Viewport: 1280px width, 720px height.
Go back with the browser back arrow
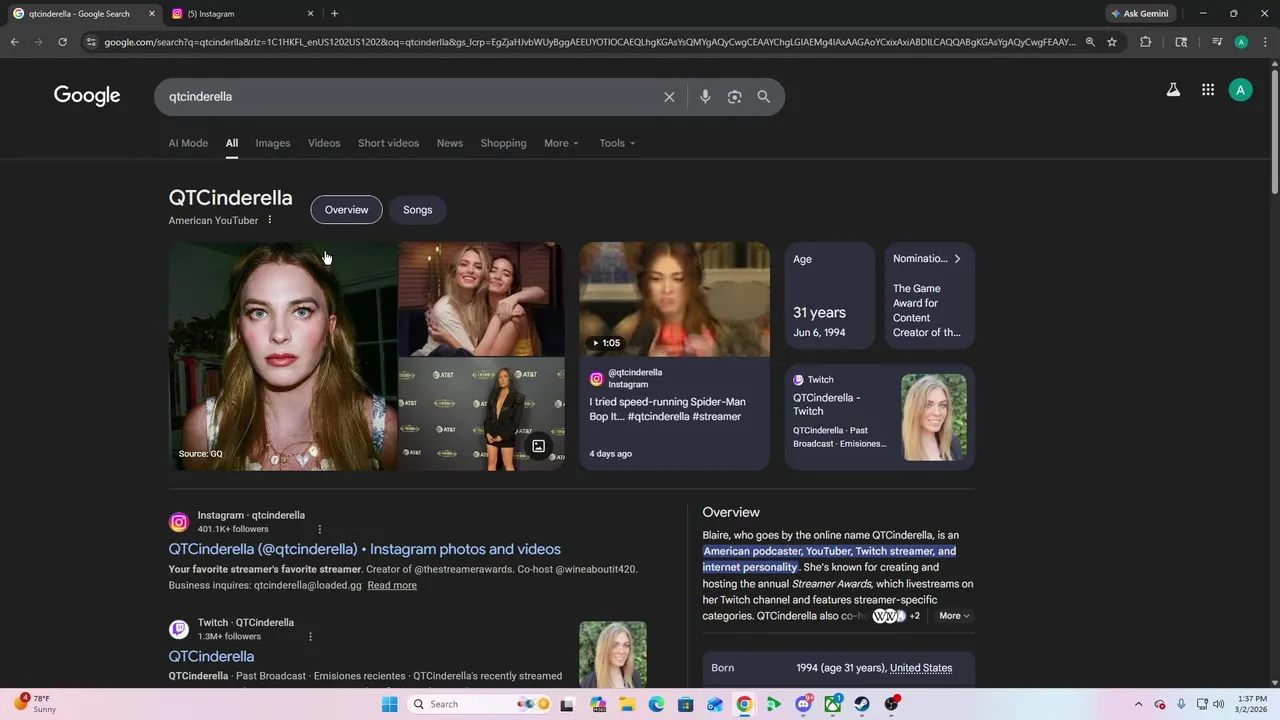(x=14, y=42)
